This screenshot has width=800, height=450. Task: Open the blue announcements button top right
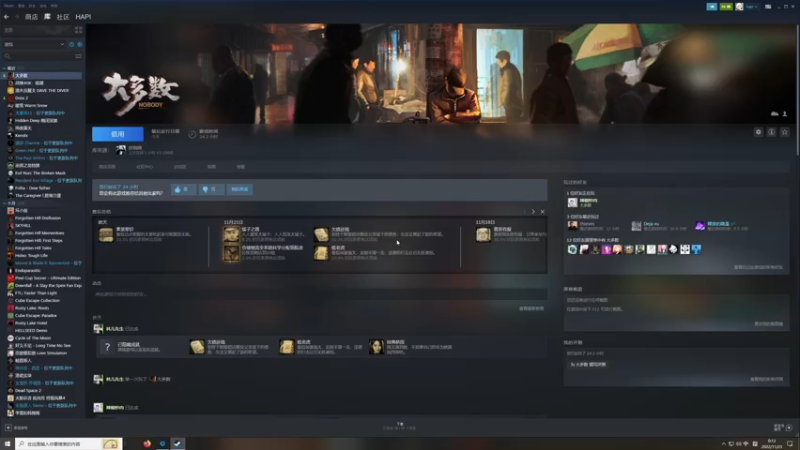[712, 7]
